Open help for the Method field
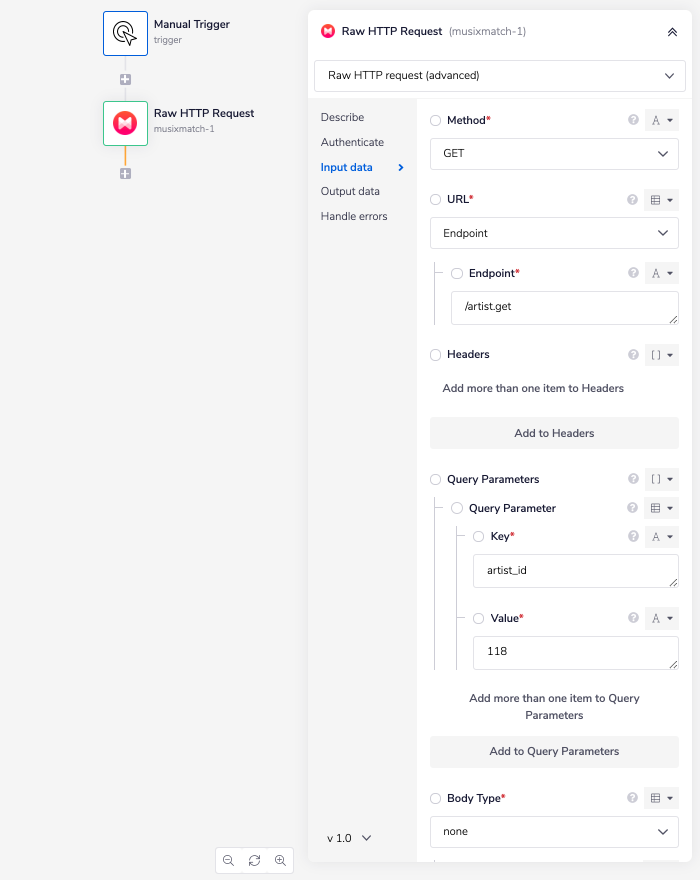This screenshot has height=880, width=700. click(x=633, y=120)
